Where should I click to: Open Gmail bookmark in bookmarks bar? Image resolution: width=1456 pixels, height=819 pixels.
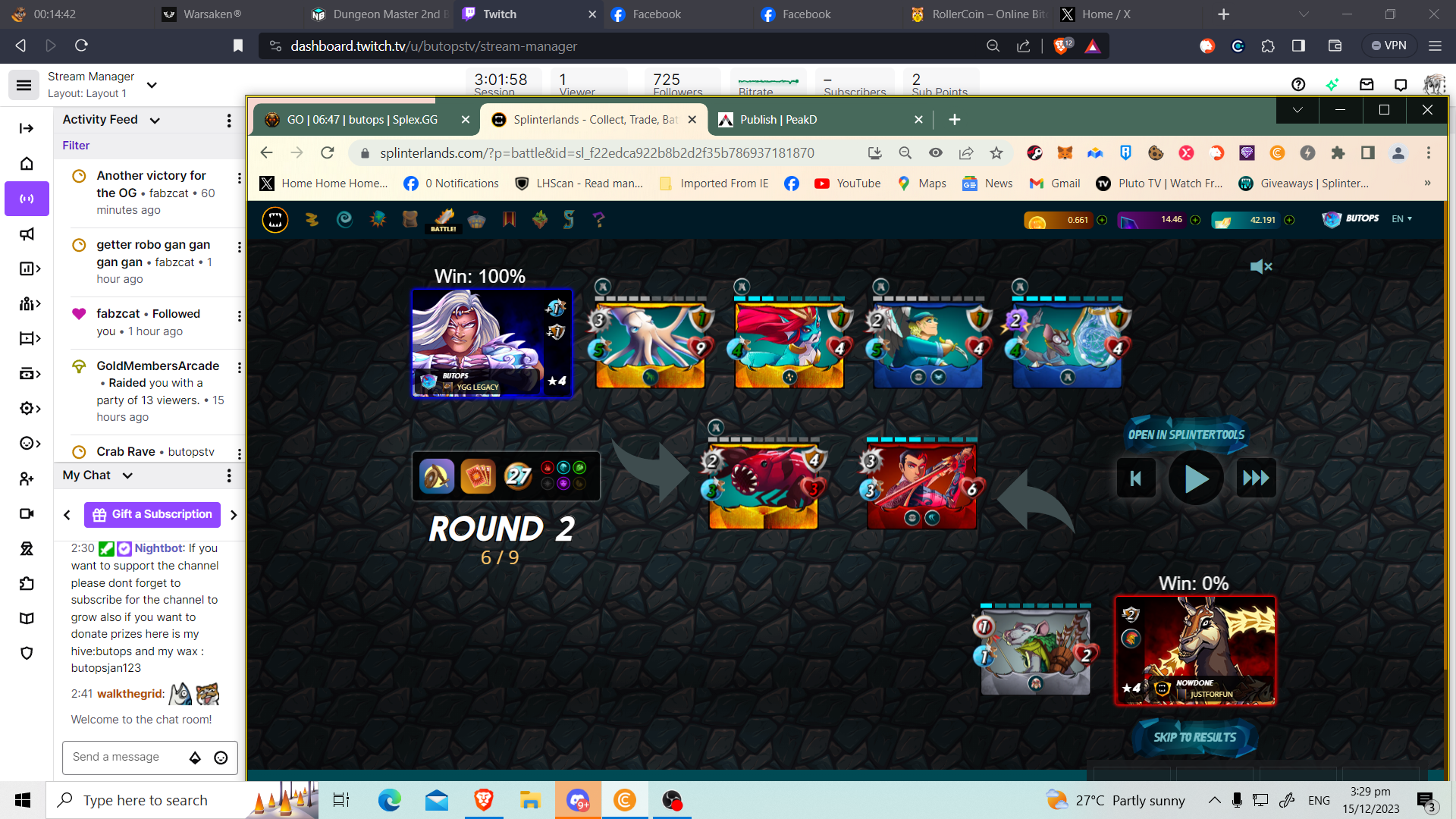point(1055,184)
